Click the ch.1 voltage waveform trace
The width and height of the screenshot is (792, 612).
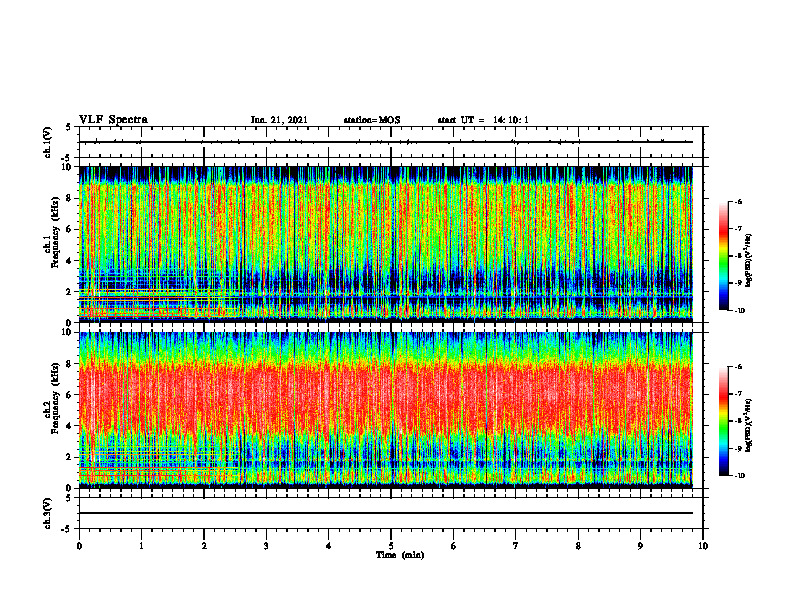tap(386, 142)
